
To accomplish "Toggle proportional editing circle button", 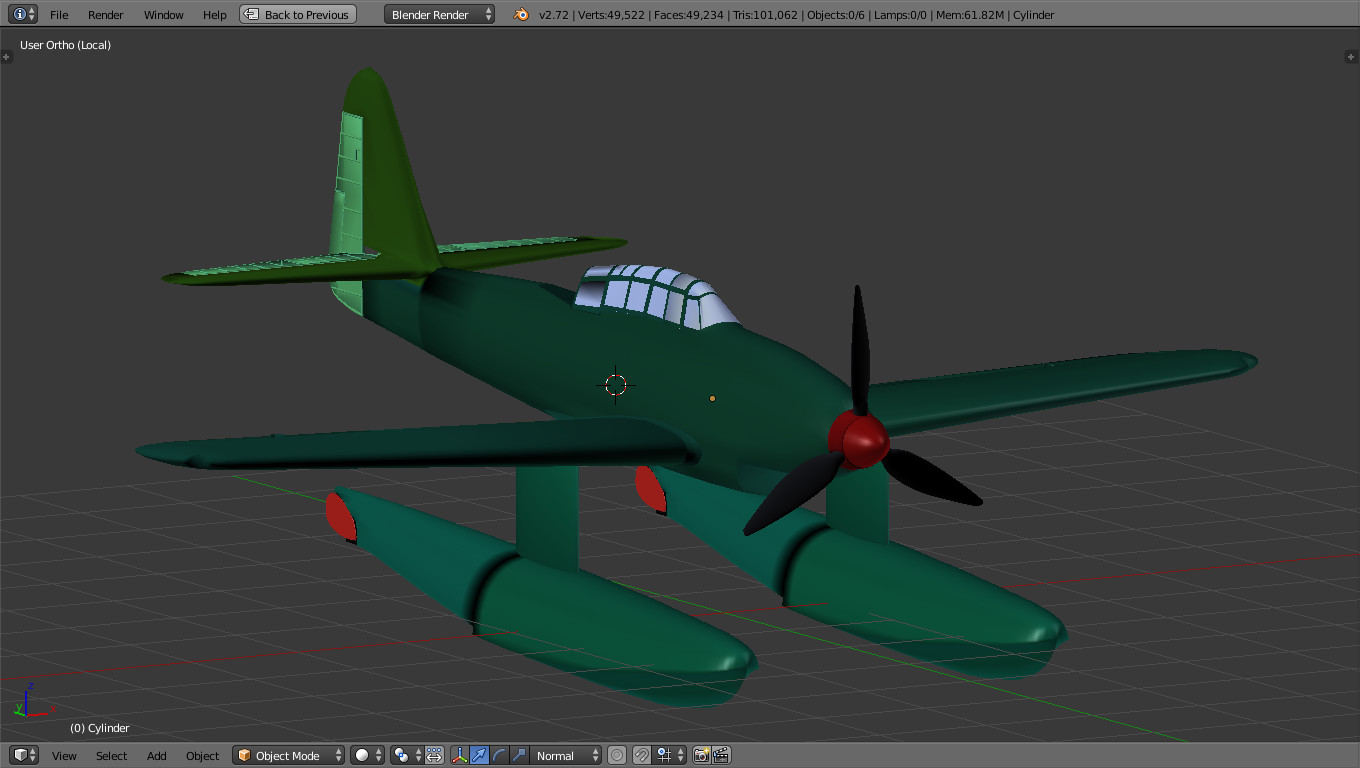I will 617,755.
